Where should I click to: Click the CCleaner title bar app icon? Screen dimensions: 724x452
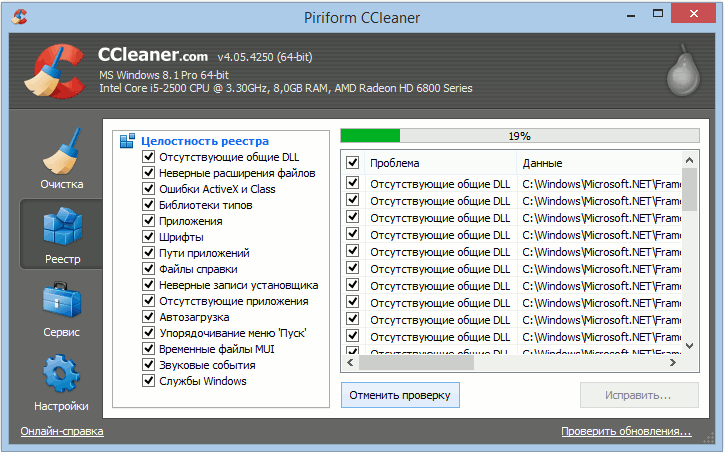[x=20, y=17]
